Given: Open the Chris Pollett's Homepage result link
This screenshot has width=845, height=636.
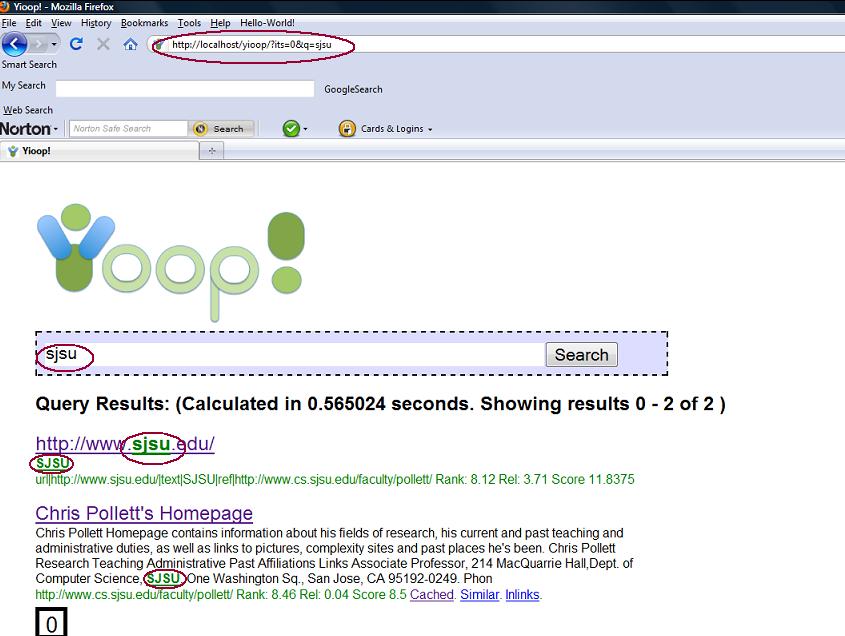Looking at the screenshot, I should click(144, 513).
